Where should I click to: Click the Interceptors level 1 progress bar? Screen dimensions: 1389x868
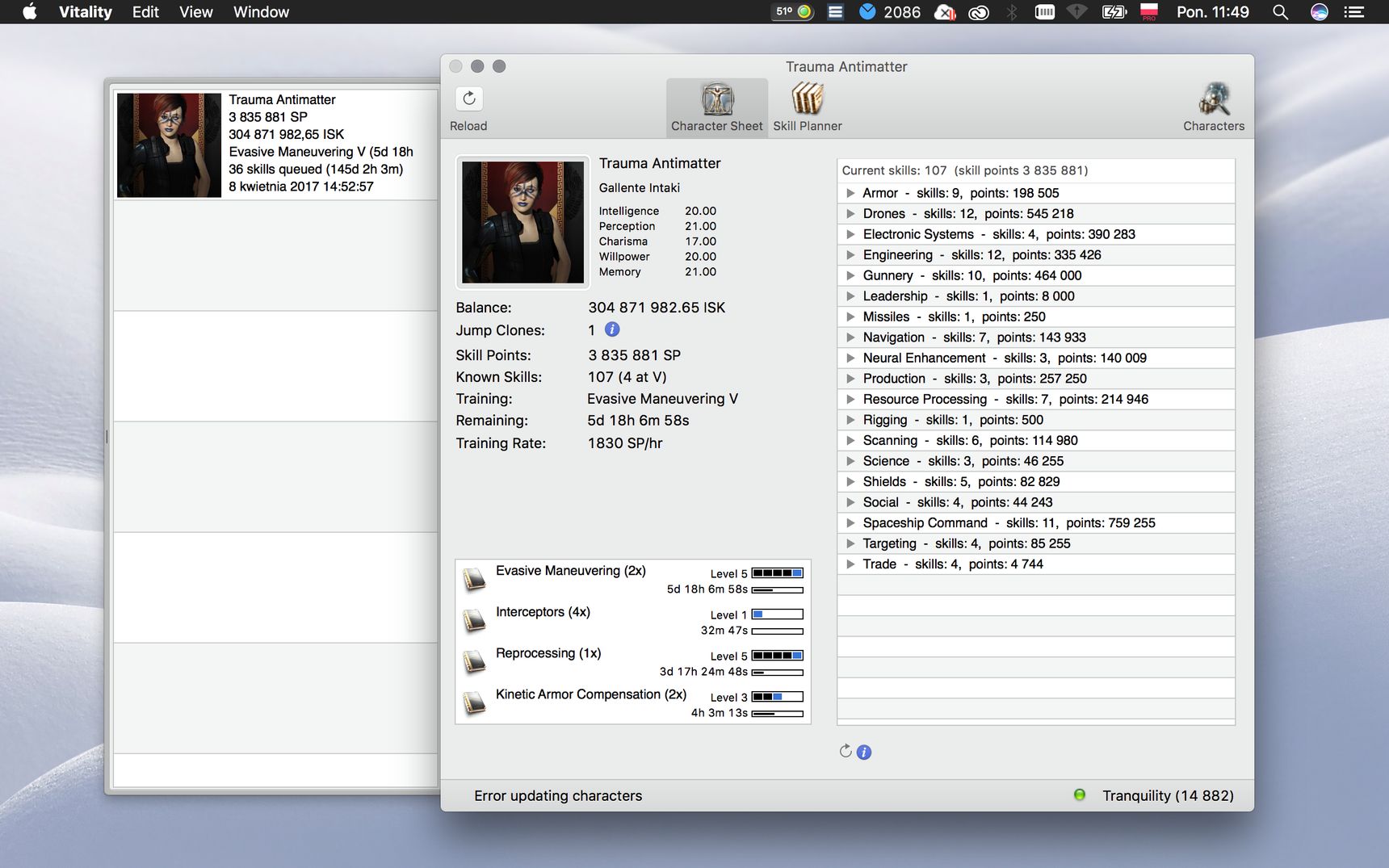click(x=778, y=614)
